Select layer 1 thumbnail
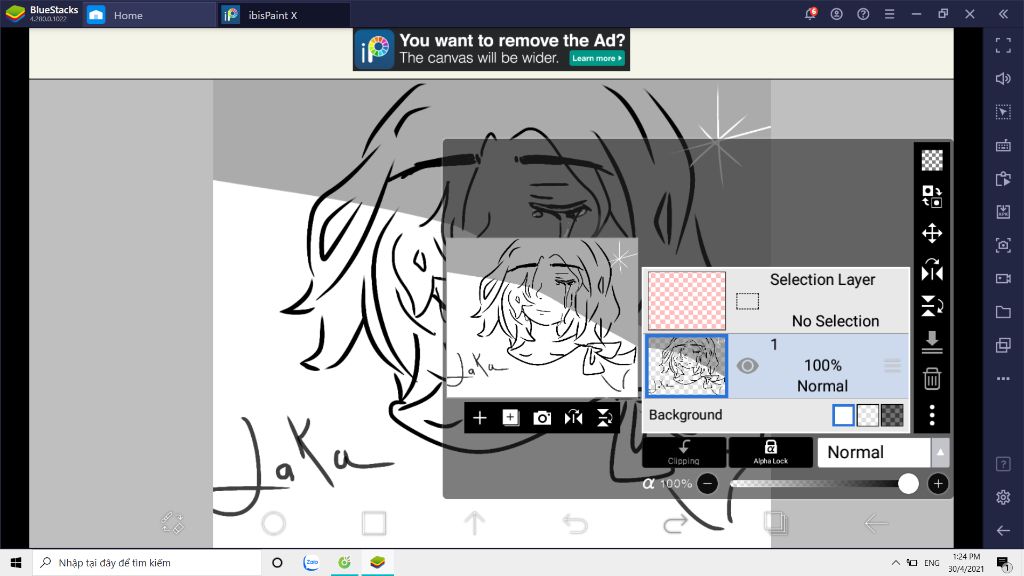 tap(686, 366)
